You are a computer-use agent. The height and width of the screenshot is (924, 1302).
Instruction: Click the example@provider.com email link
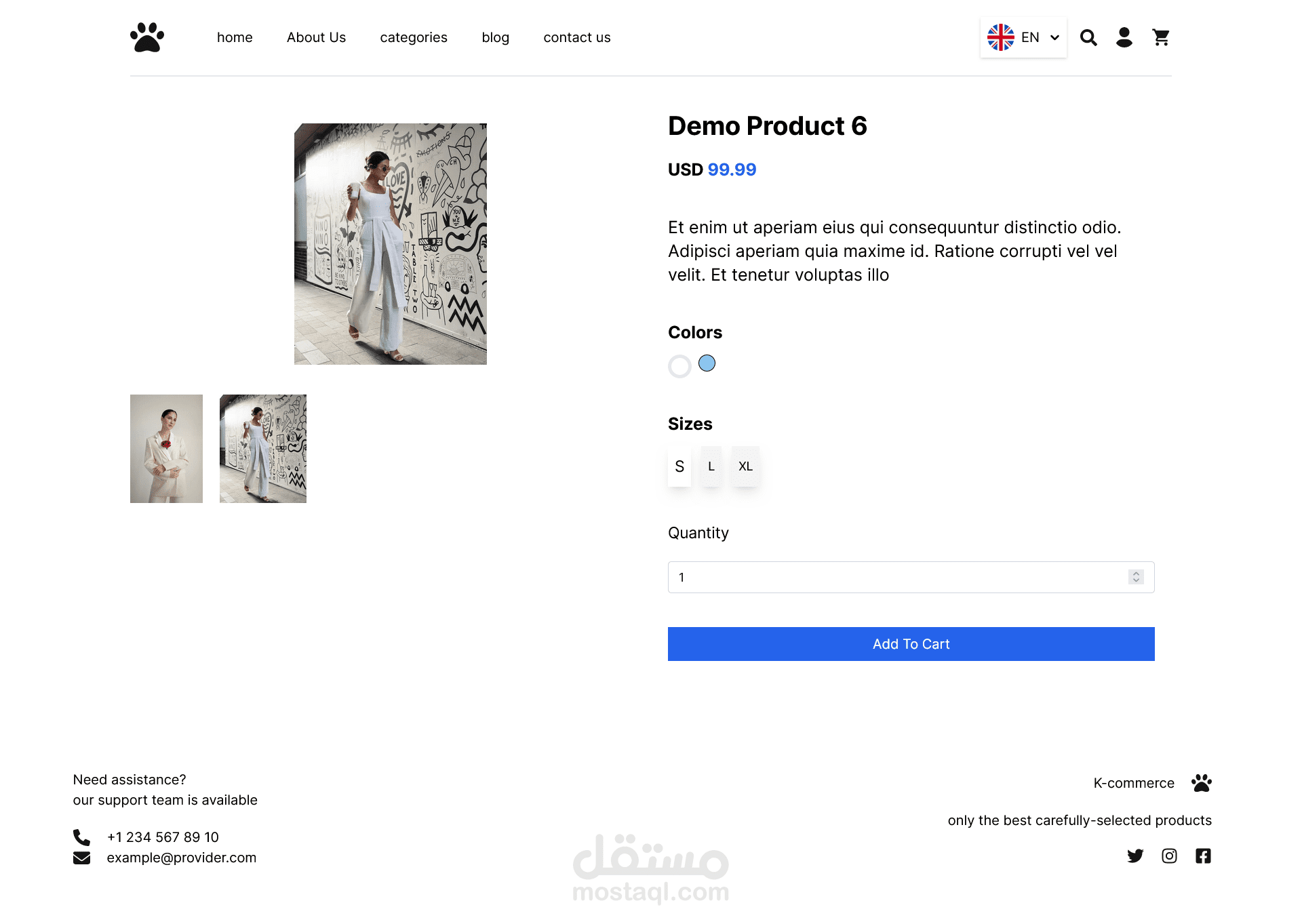(x=182, y=858)
